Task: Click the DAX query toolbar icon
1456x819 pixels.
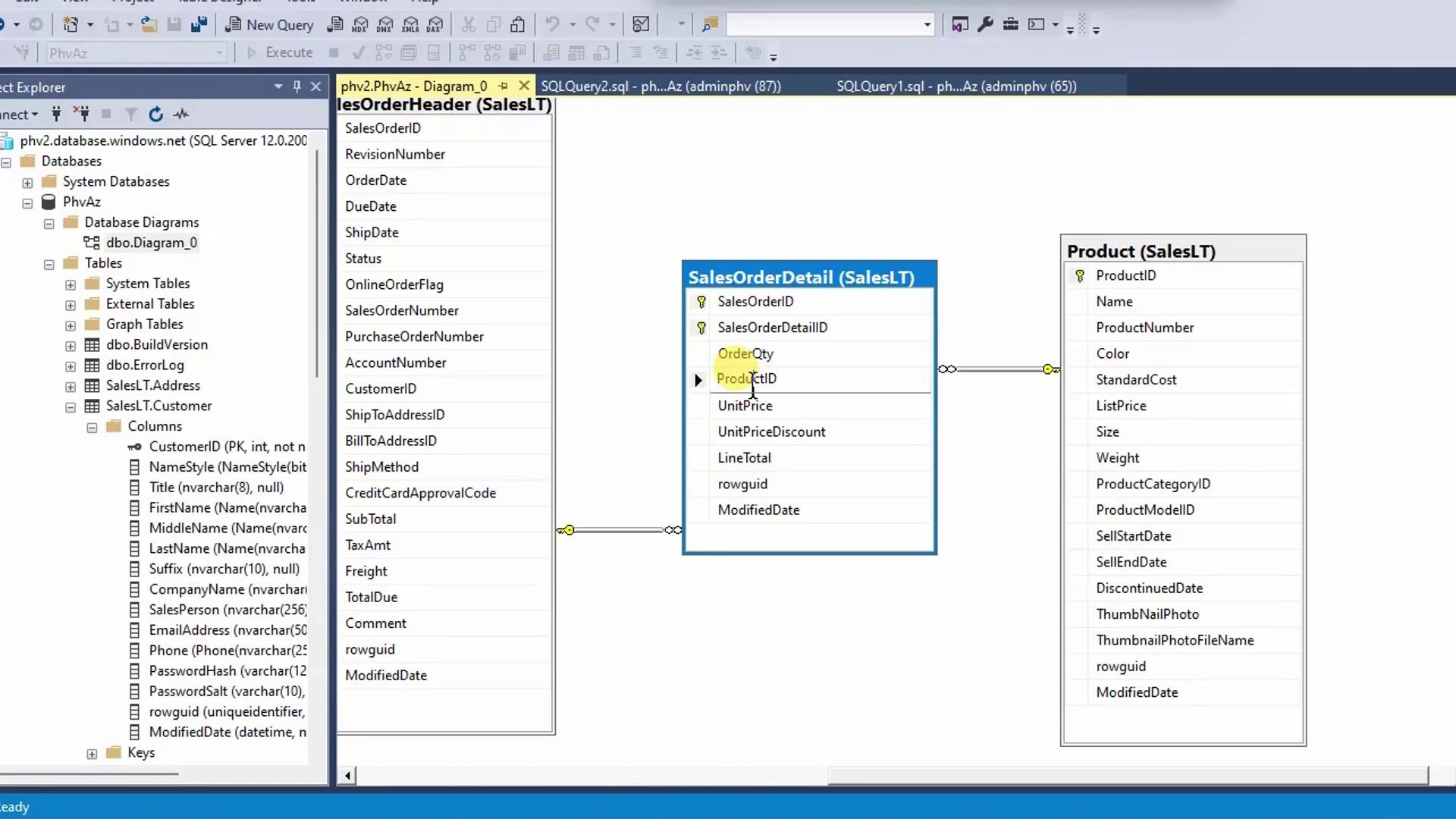Action: pyautogui.click(x=435, y=25)
